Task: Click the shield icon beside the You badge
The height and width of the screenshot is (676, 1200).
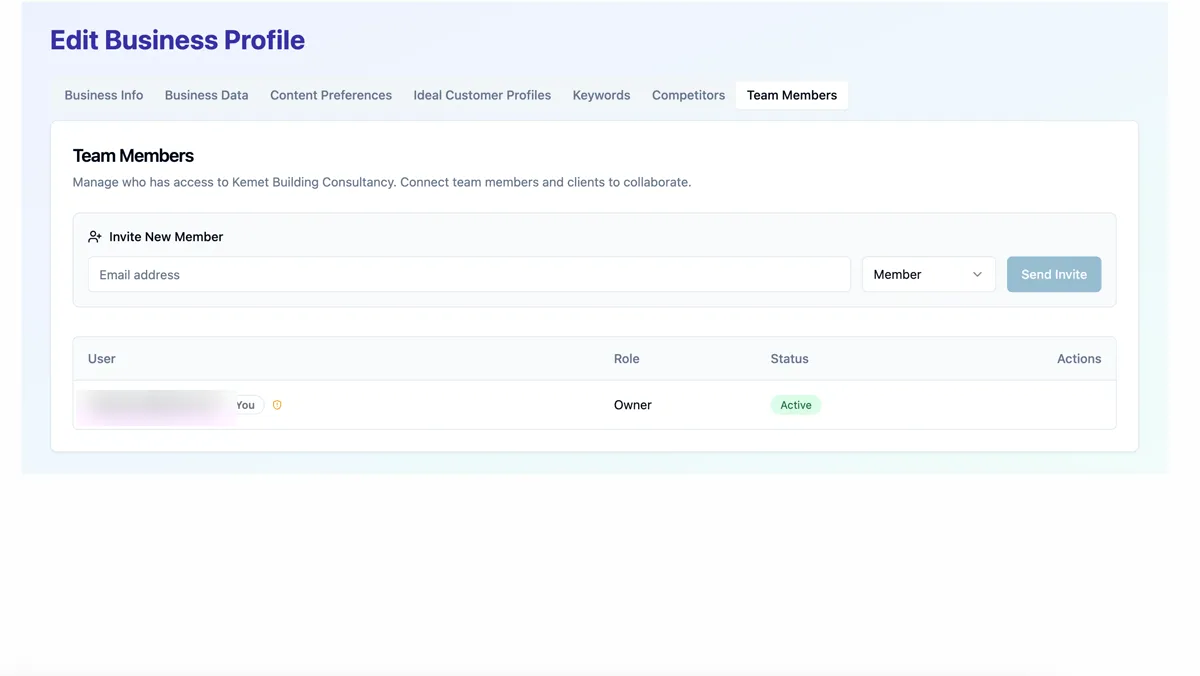Action: tap(277, 405)
